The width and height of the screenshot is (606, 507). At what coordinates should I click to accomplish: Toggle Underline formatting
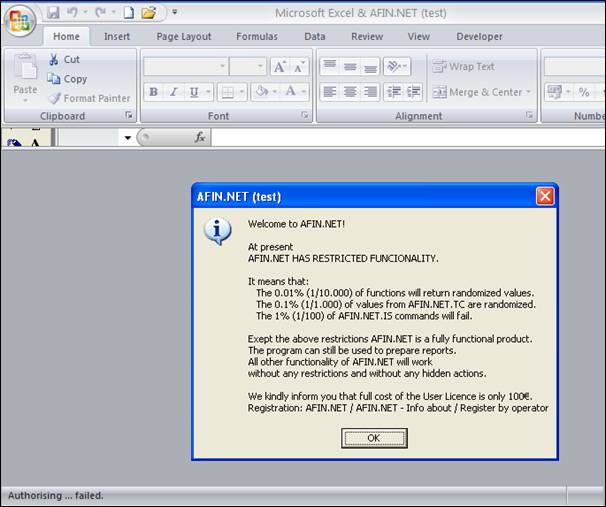pos(194,92)
